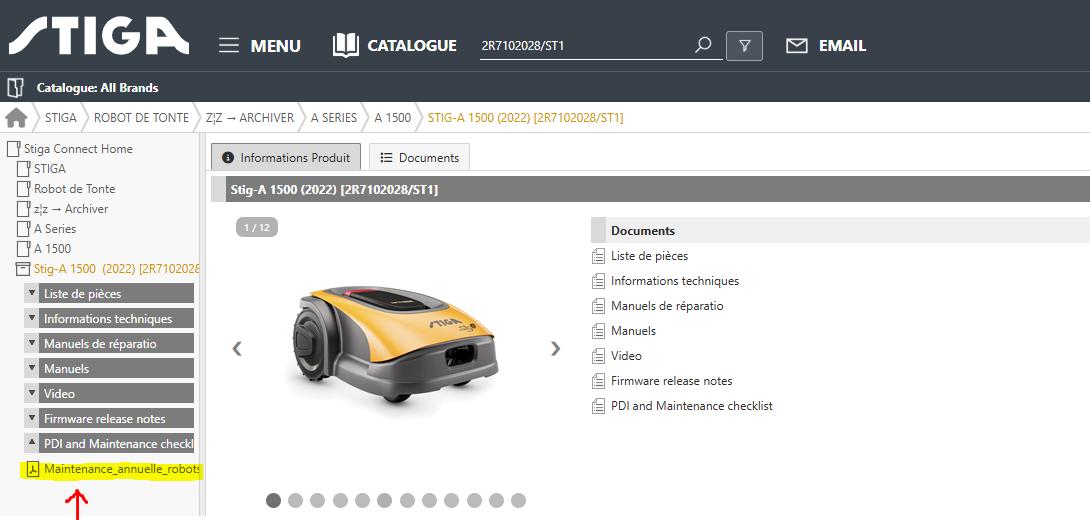Select A 1500 breadcrumb
Viewport: 1090px width, 520px height.
coord(393,117)
